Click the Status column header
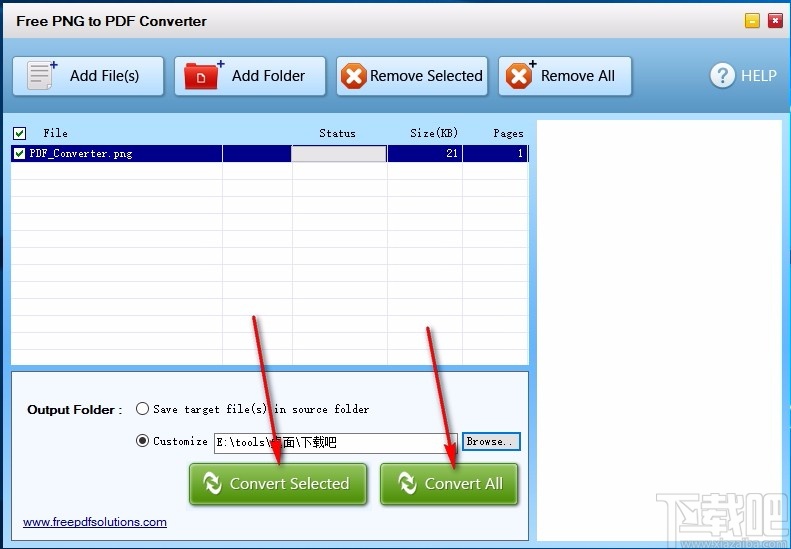791x549 pixels. pyautogui.click(x=337, y=133)
